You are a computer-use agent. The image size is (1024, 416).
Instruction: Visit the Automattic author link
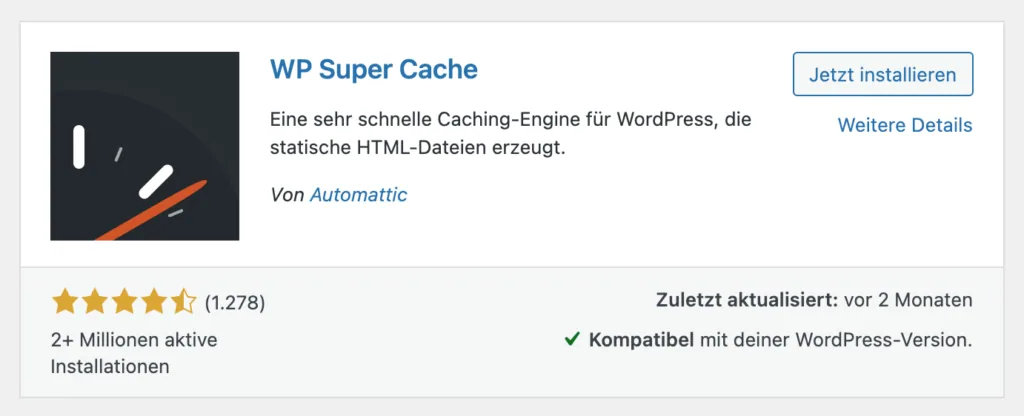click(359, 194)
